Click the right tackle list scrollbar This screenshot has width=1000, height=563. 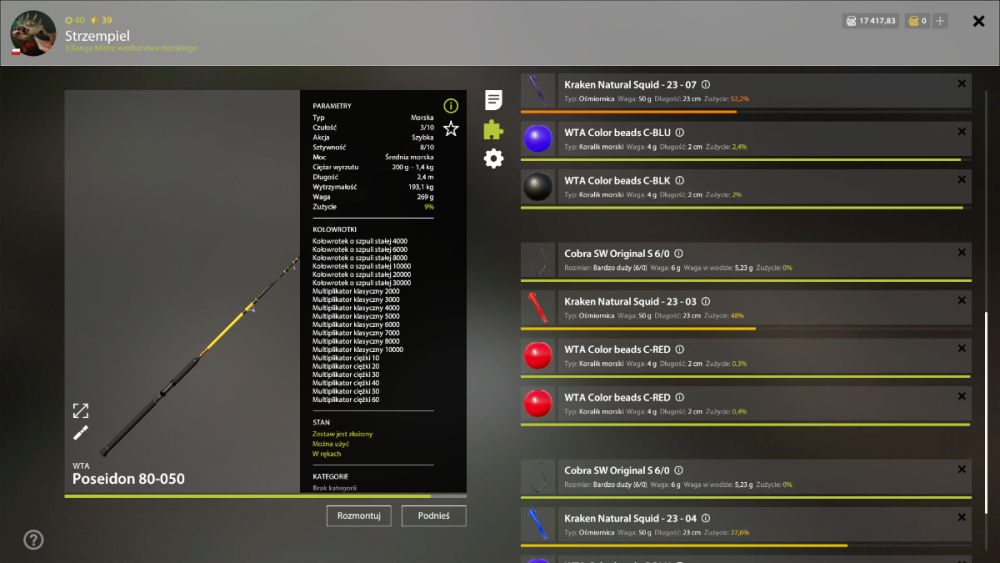point(987,413)
